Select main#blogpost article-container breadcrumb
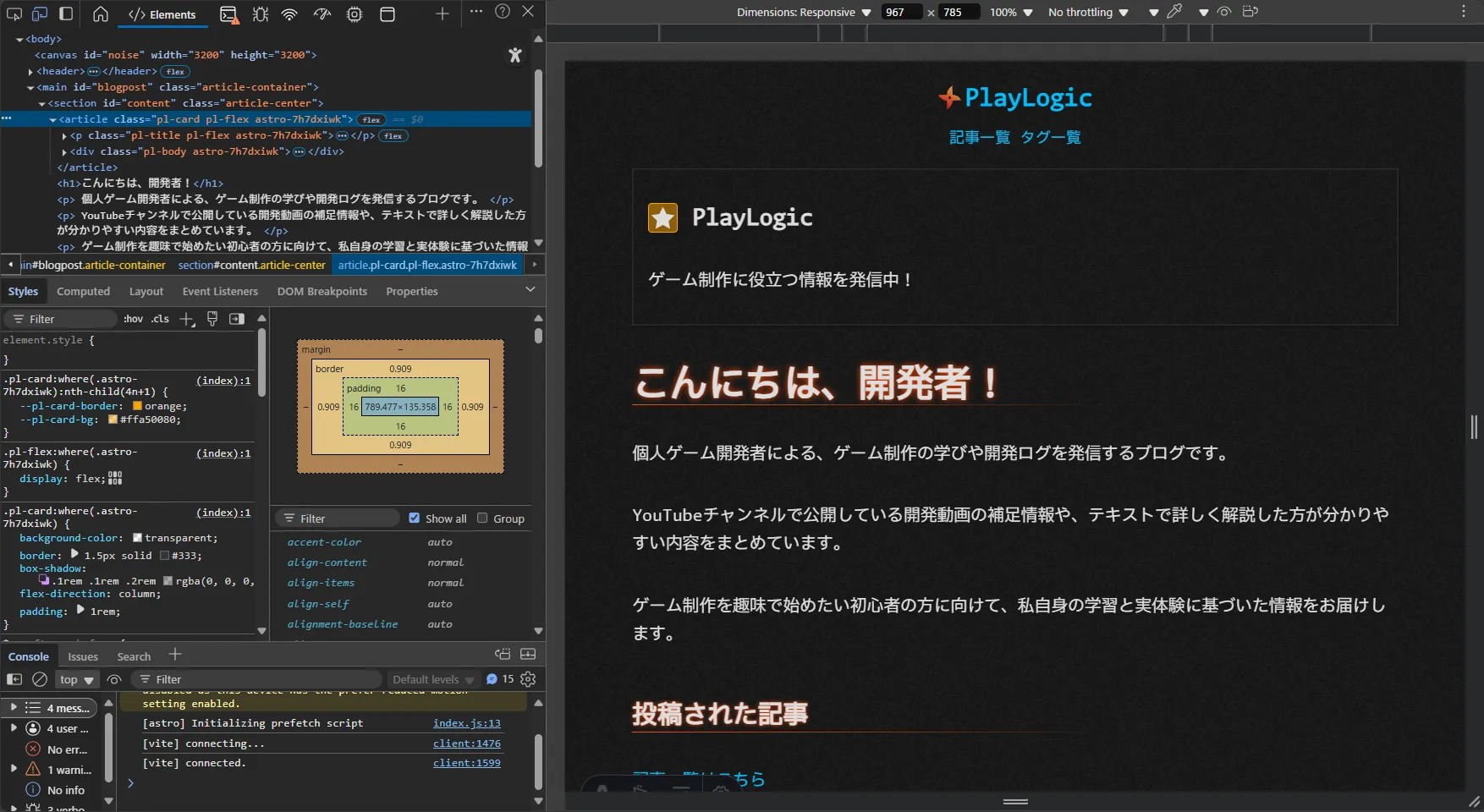Screen dimensions: 1484x812 click(x=93, y=265)
